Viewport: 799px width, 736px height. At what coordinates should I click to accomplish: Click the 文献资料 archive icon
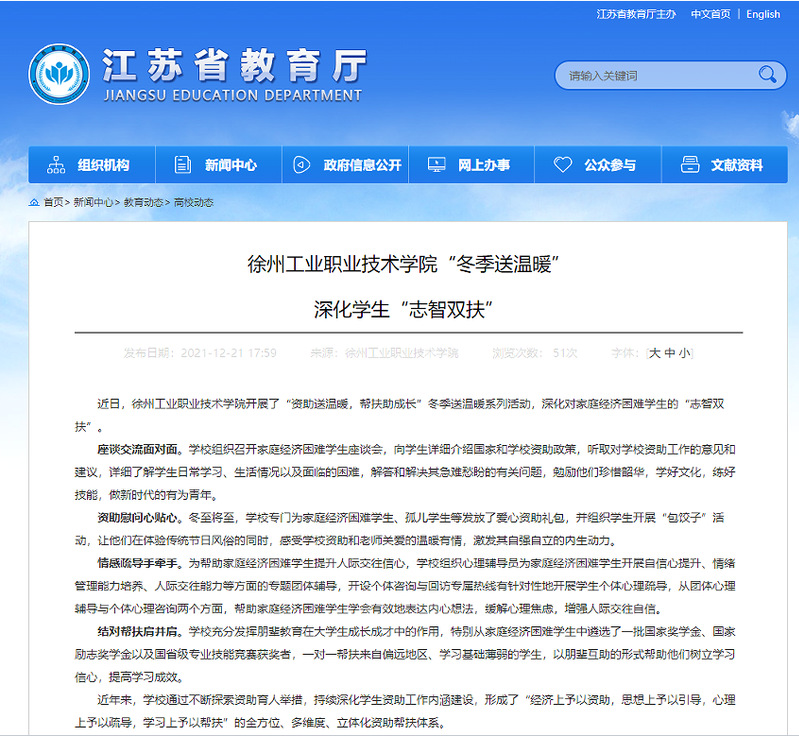pyautogui.click(x=689, y=165)
